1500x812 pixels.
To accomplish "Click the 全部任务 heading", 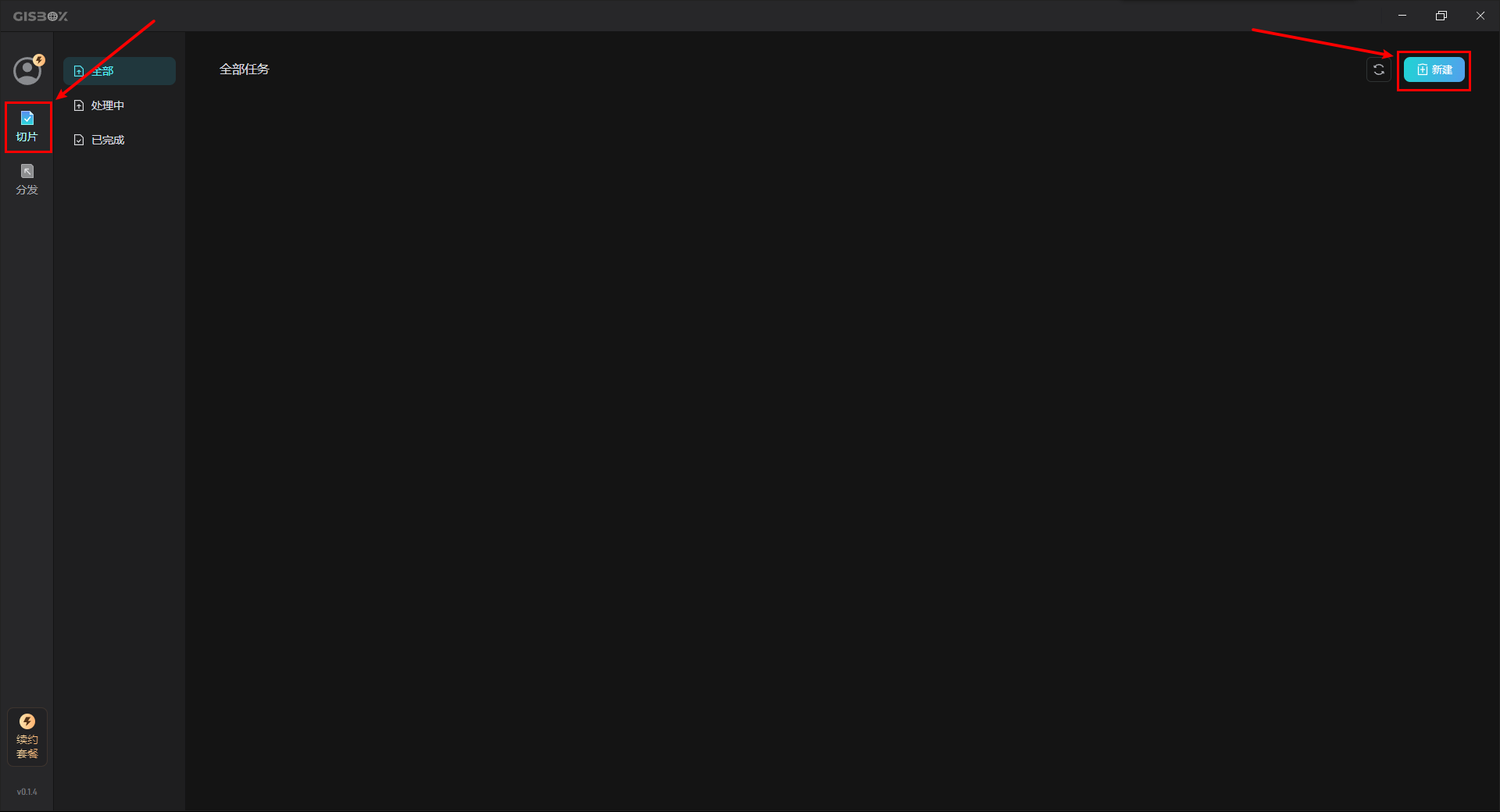I will pos(245,69).
